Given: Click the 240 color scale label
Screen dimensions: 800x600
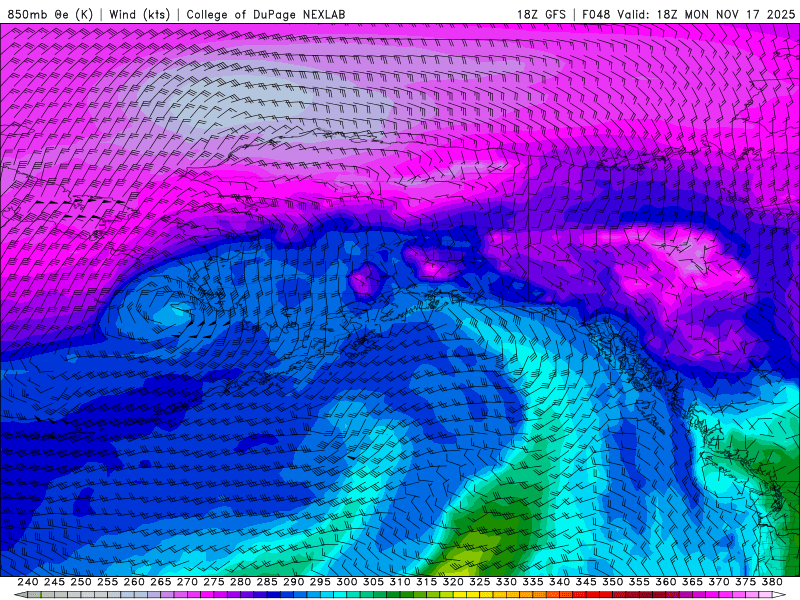Looking at the screenshot, I should tap(28, 582).
